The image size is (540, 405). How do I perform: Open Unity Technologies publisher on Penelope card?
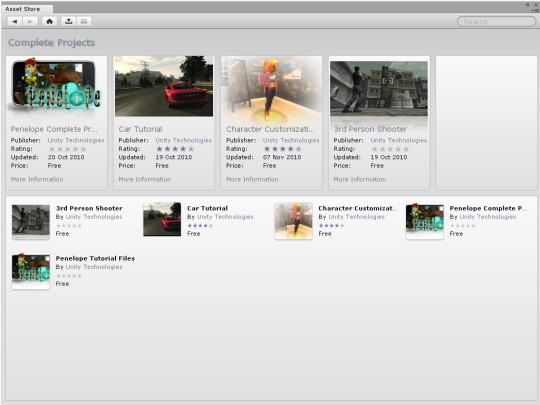tap(76, 141)
